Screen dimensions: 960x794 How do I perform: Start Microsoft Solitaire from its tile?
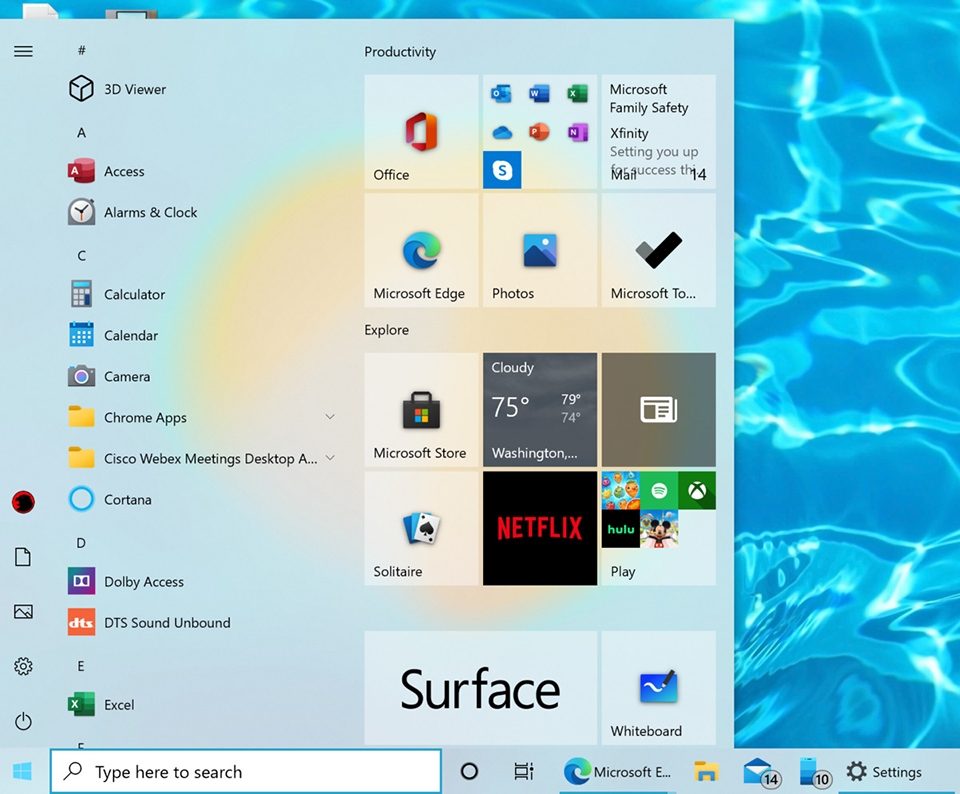(x=421, y=528)
